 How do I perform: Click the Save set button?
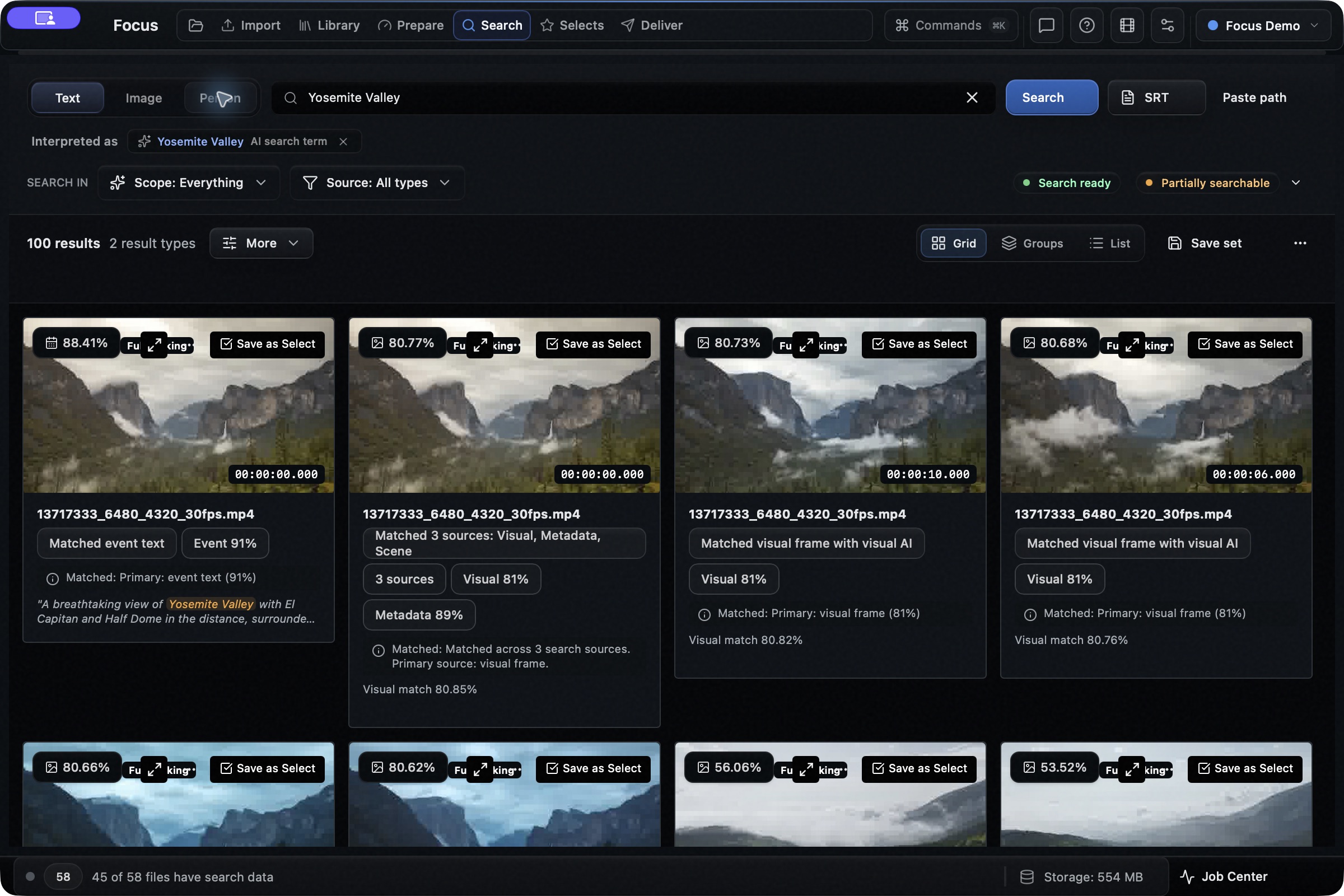pyautogui.click(x=1205, y=244)
